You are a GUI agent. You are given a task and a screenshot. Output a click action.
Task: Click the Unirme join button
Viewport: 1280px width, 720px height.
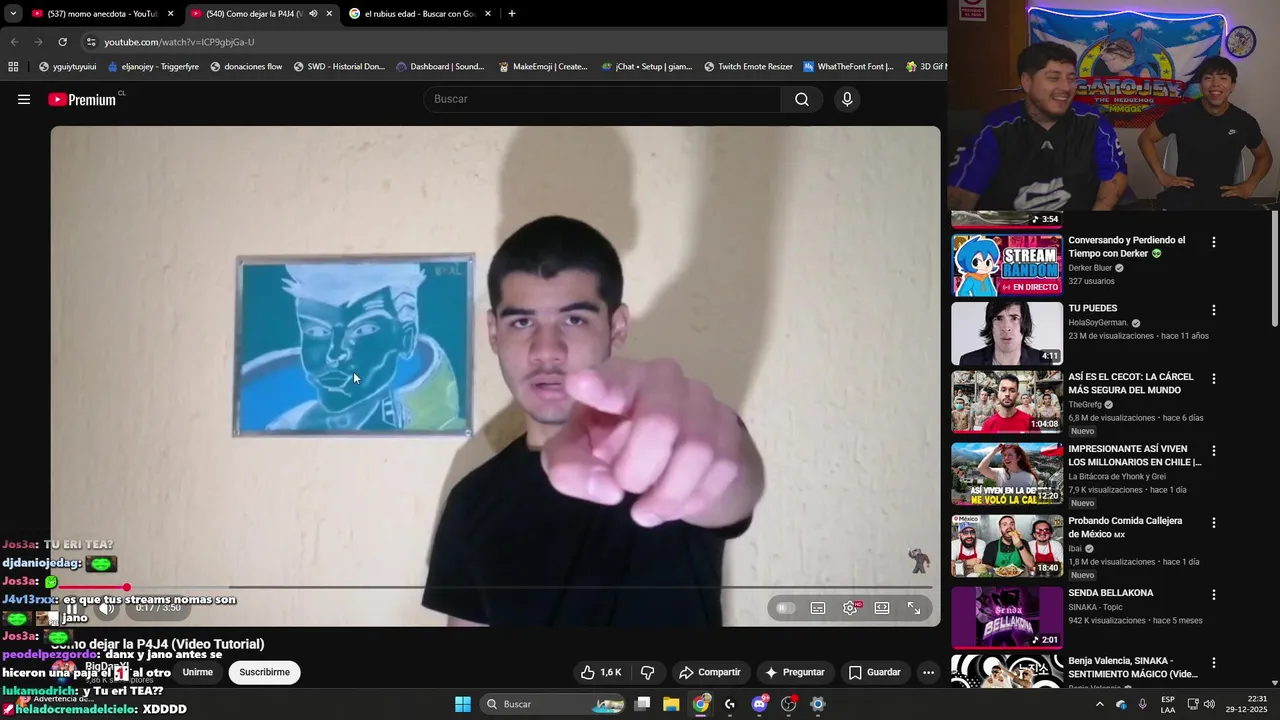pyautogui.click(x=198, y=672)
